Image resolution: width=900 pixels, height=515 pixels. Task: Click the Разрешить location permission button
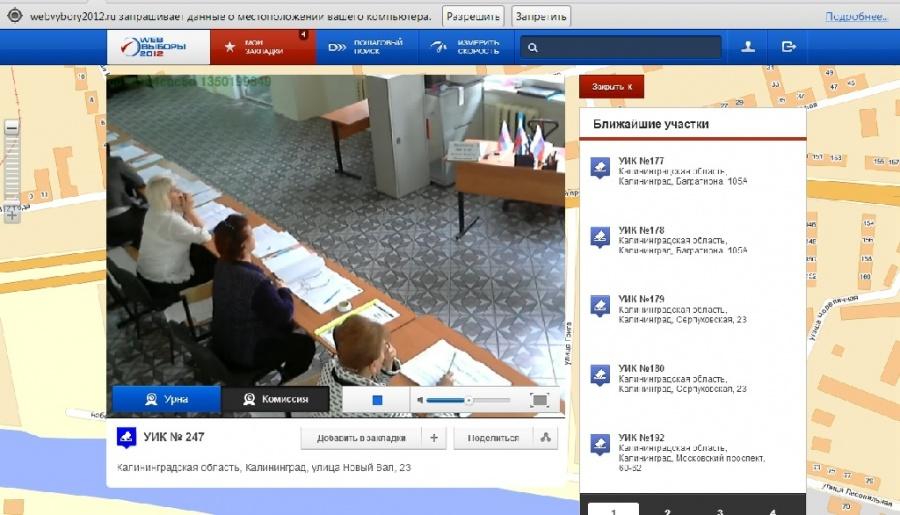(474, 17)
